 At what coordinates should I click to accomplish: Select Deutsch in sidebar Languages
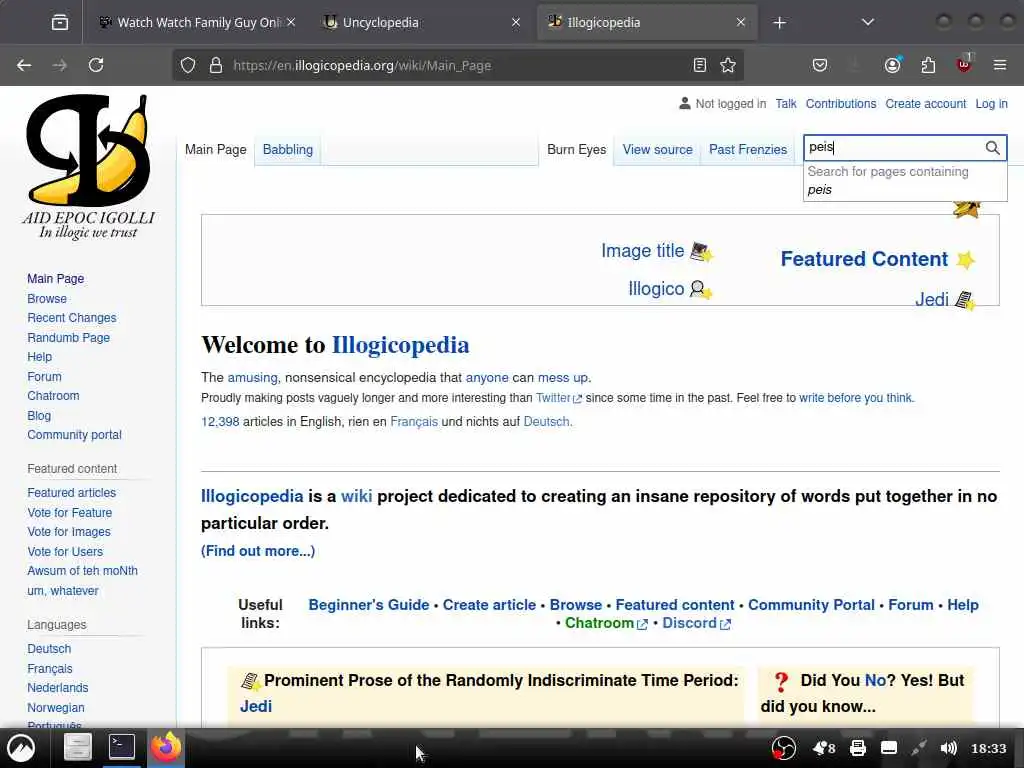coord(49,649)
